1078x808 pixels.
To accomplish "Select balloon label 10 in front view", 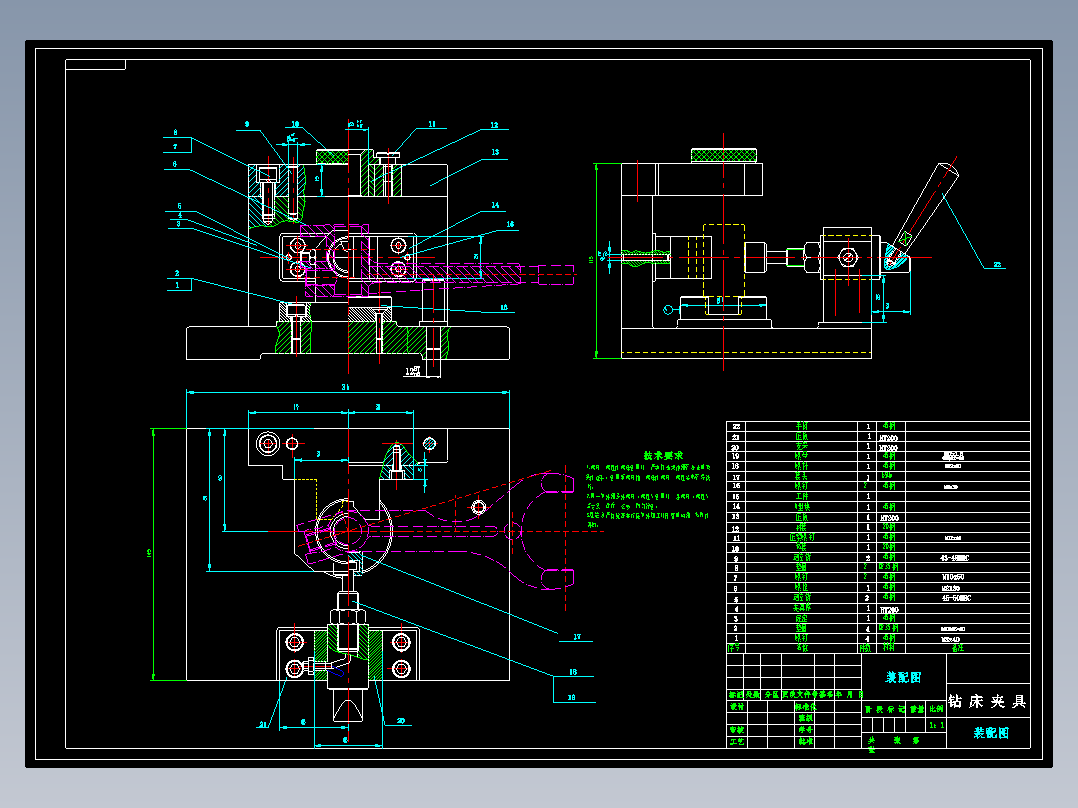I will pos(295,124).
